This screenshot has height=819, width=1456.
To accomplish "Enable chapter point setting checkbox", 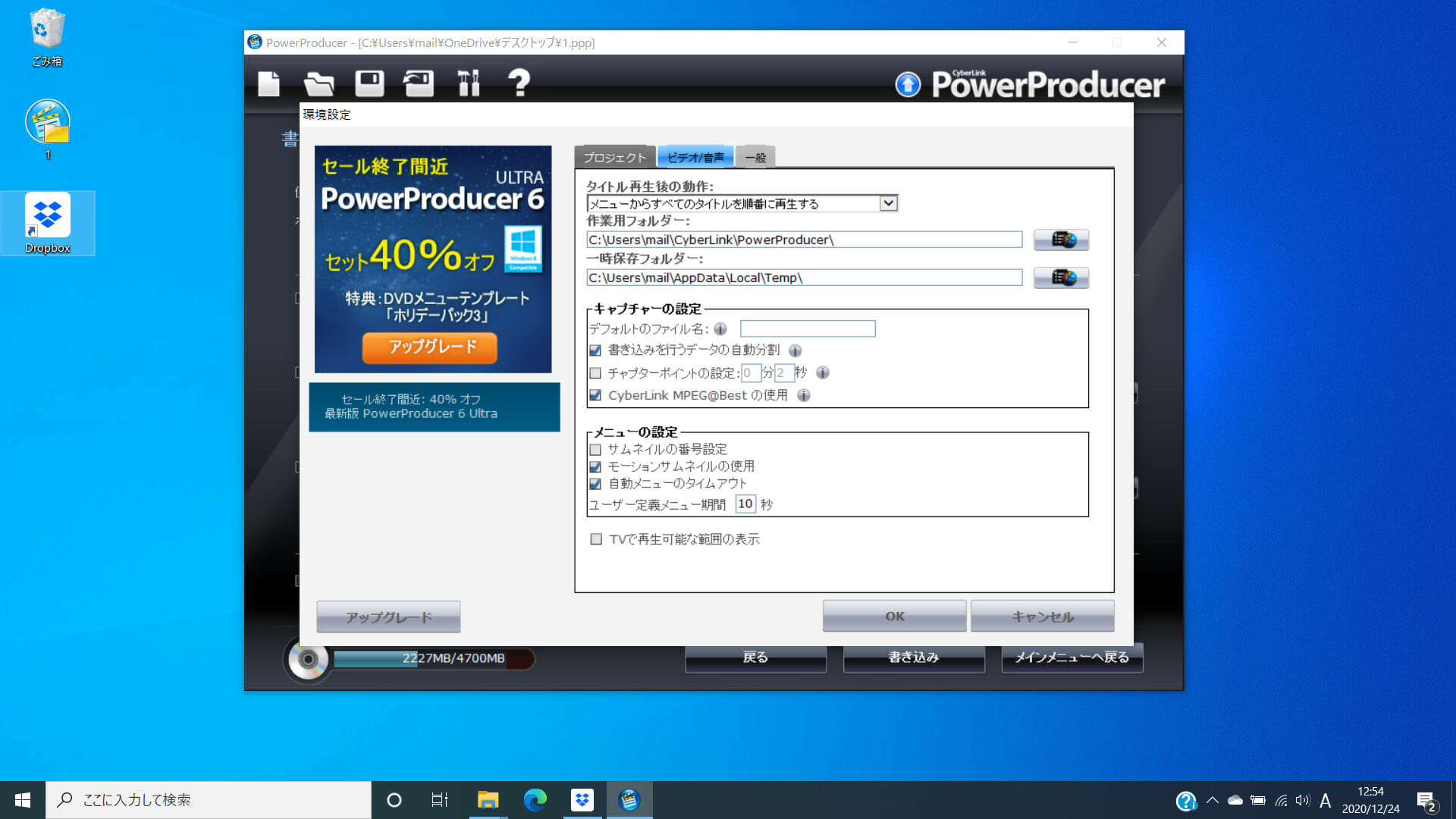I will click(595, 373).
